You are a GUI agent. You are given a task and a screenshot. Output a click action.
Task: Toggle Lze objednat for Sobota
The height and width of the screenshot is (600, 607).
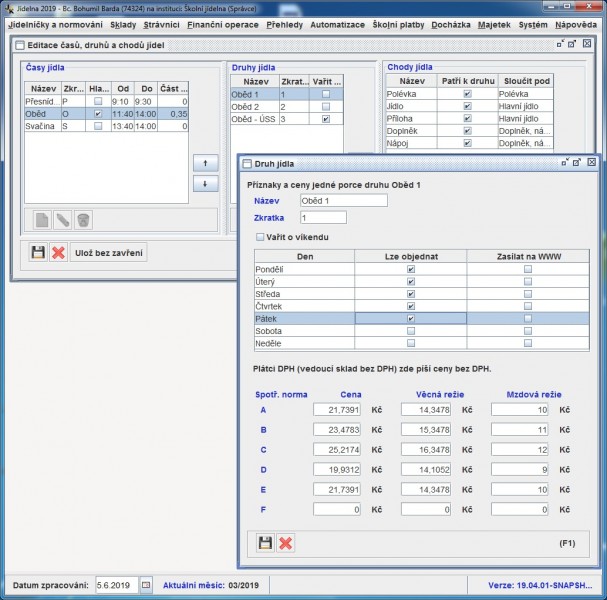(410, 330)
